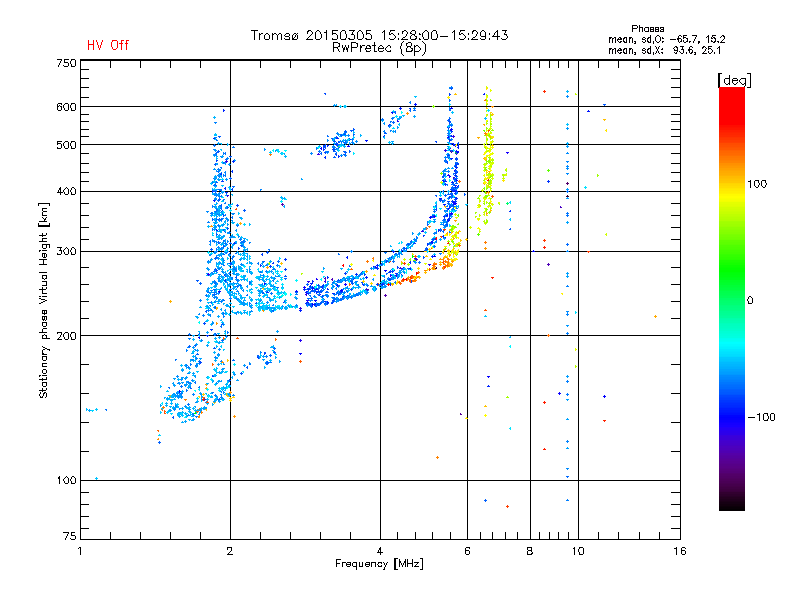Screen dimensions: 800x600
Task: Click the red 'HV Off' label
Action: pos(108,45)
